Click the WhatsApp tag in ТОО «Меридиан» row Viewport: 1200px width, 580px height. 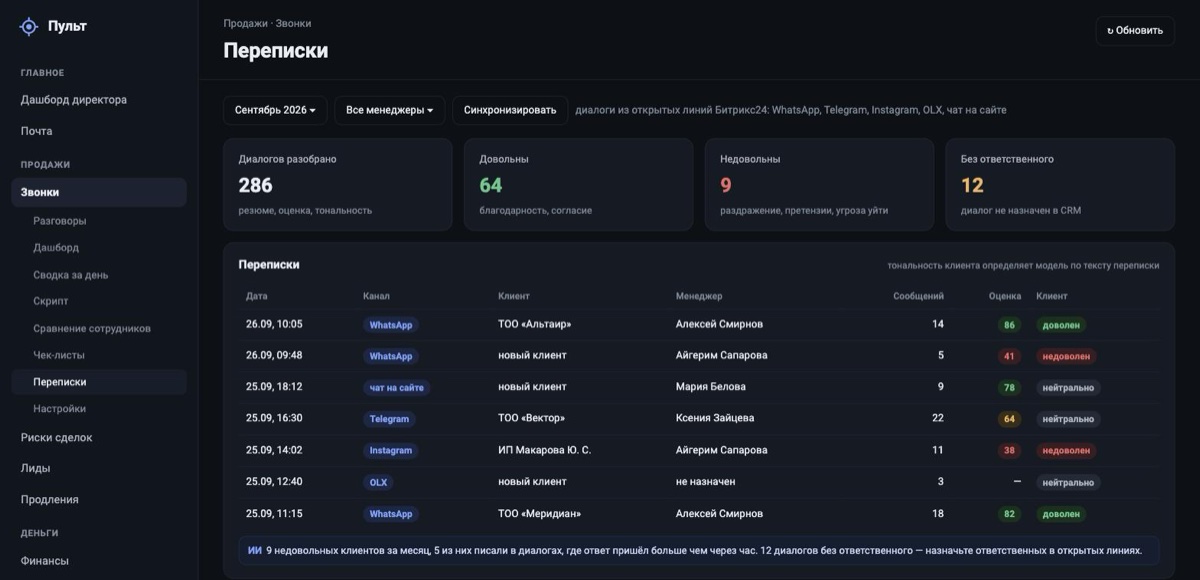pyautogui.click(x=391, y=514)
